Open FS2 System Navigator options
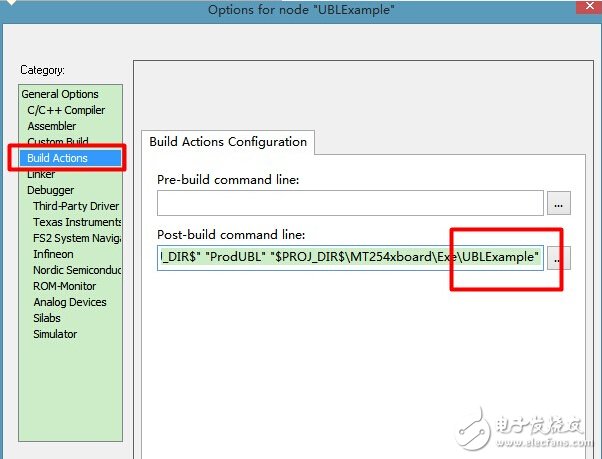 77,238
